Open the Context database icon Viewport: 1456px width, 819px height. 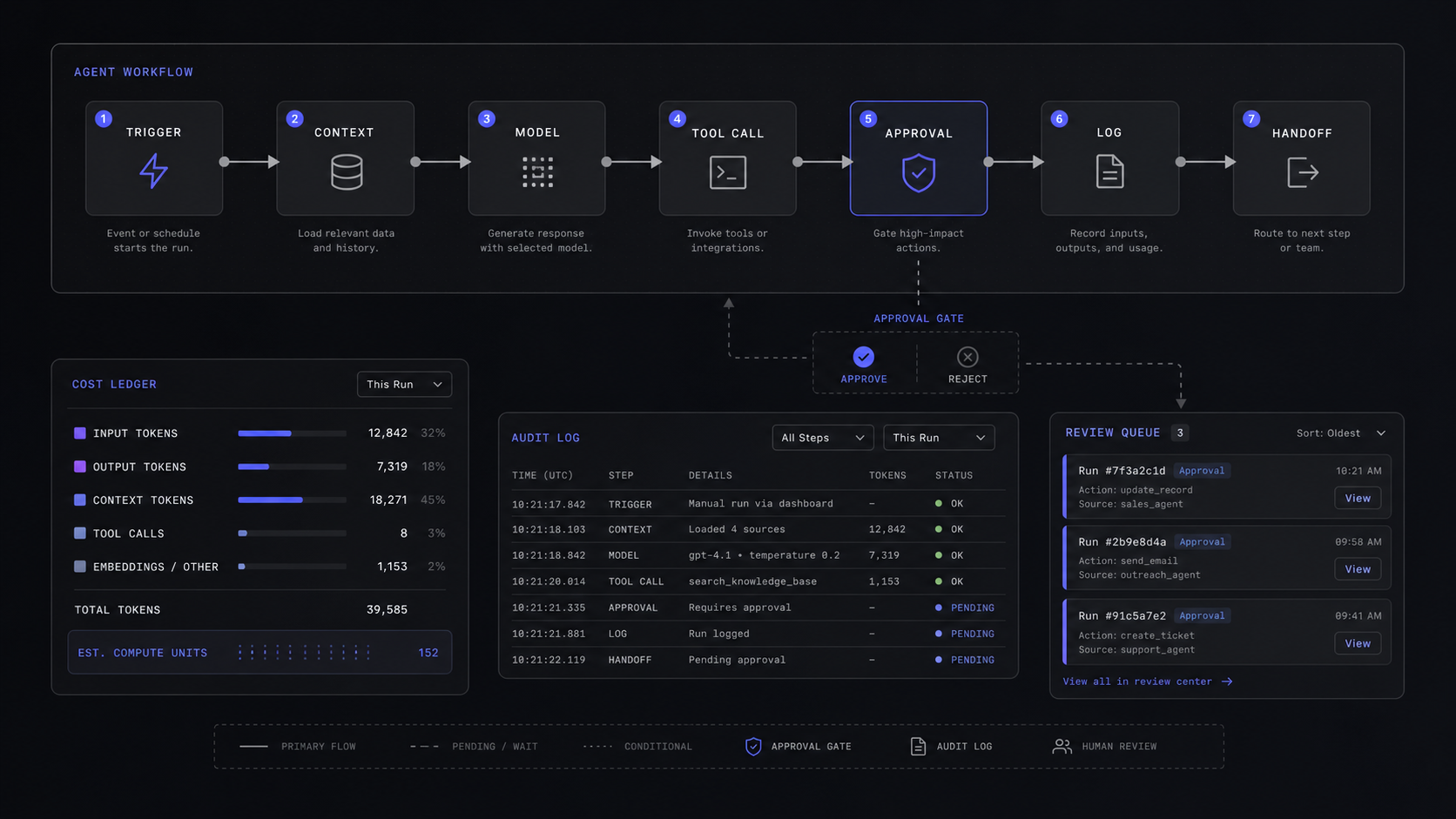tap(346, 172)
